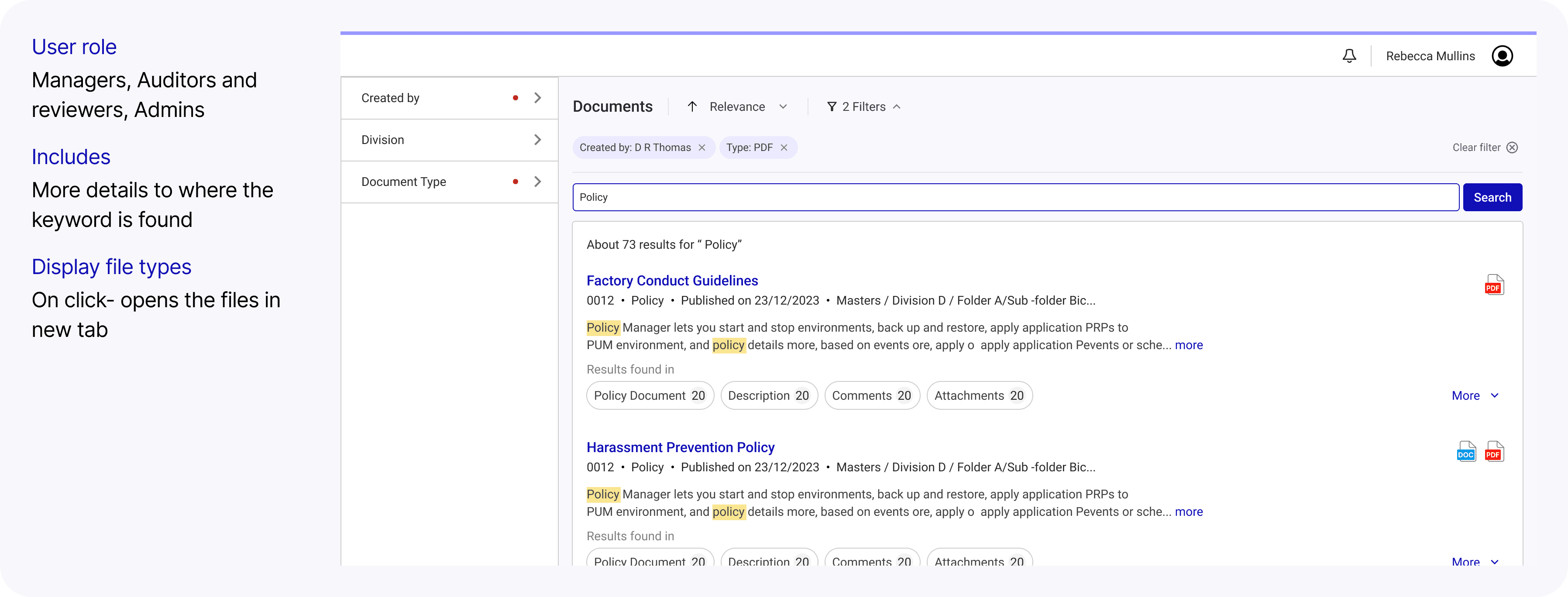The width and height of the screenshot is (1568, 597).
Task: Open PDF file of Factory Conduct Guidelines
Action: point(1494,285)
